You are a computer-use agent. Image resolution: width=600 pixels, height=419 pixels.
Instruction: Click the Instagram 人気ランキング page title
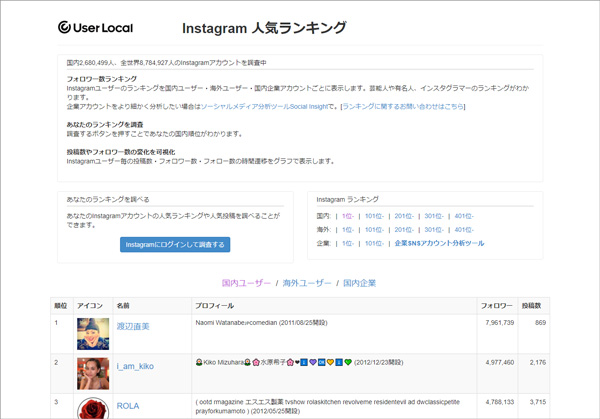(x=264, y=28)
